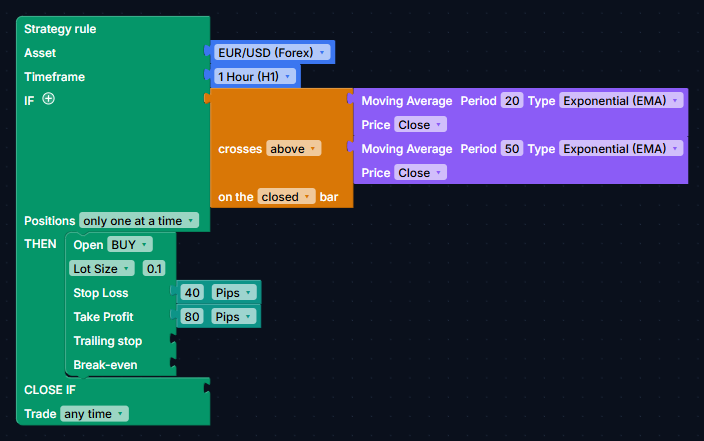Open the Stop Loss Pips unit dropdown

(233, 293)
